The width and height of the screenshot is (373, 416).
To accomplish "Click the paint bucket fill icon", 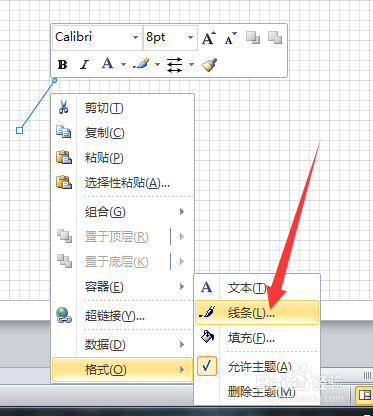I will tap(207, 337).
